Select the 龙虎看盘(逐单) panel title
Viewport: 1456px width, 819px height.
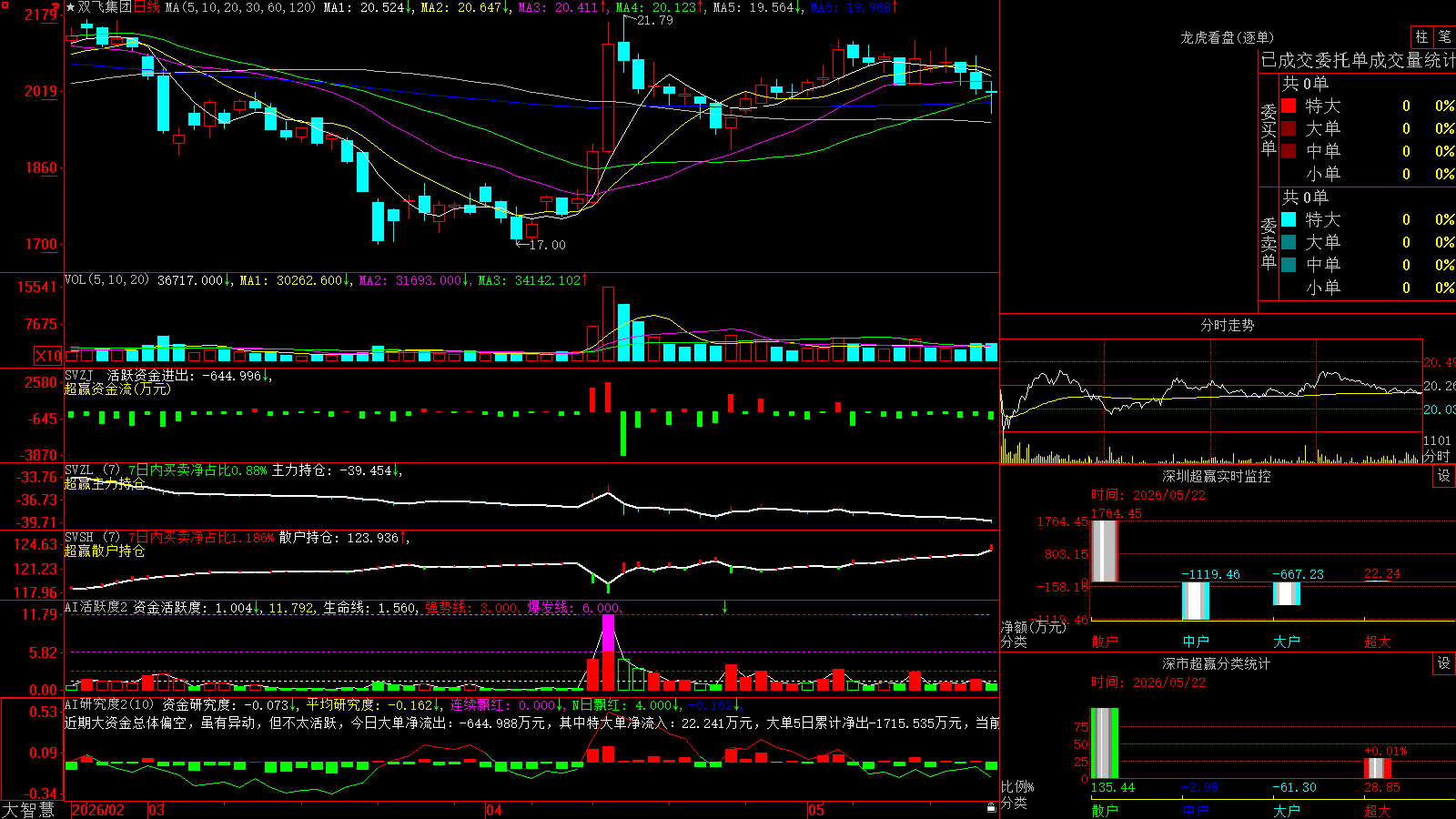(1227, 37)
